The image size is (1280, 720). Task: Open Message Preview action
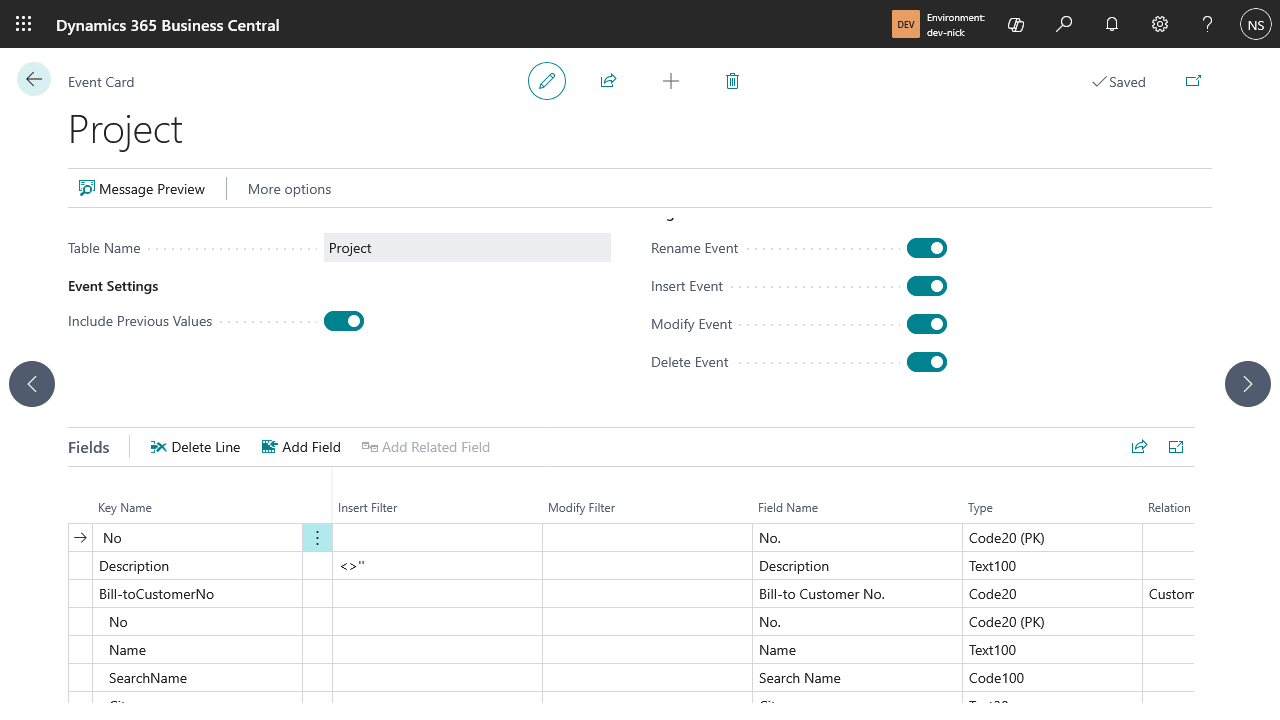142,189
